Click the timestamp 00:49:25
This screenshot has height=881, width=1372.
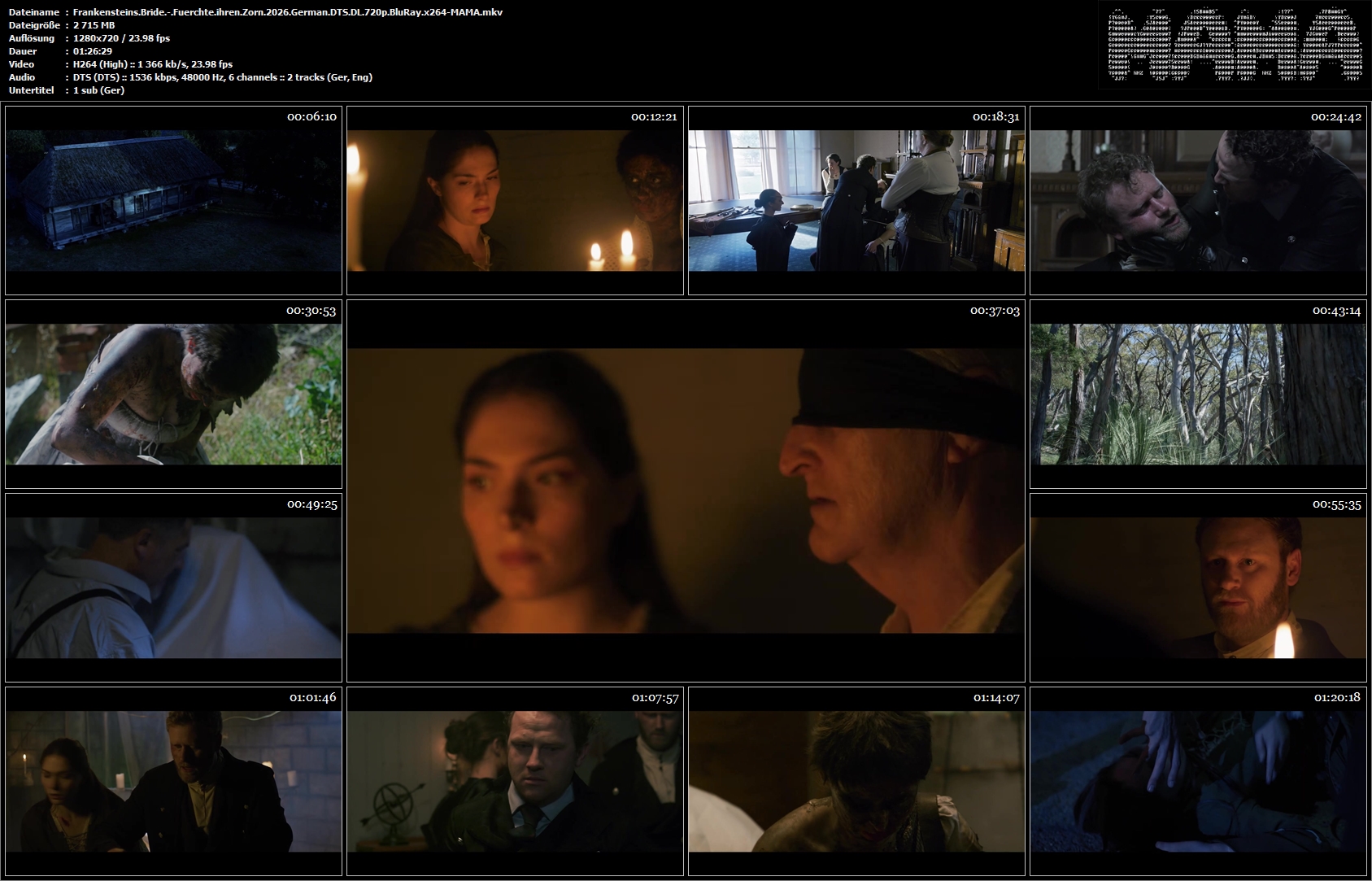[x=311, y=504]
